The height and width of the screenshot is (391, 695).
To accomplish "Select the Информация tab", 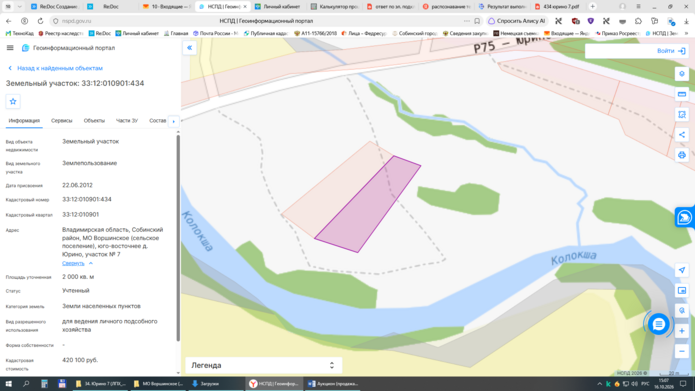I will coord(24,121).
